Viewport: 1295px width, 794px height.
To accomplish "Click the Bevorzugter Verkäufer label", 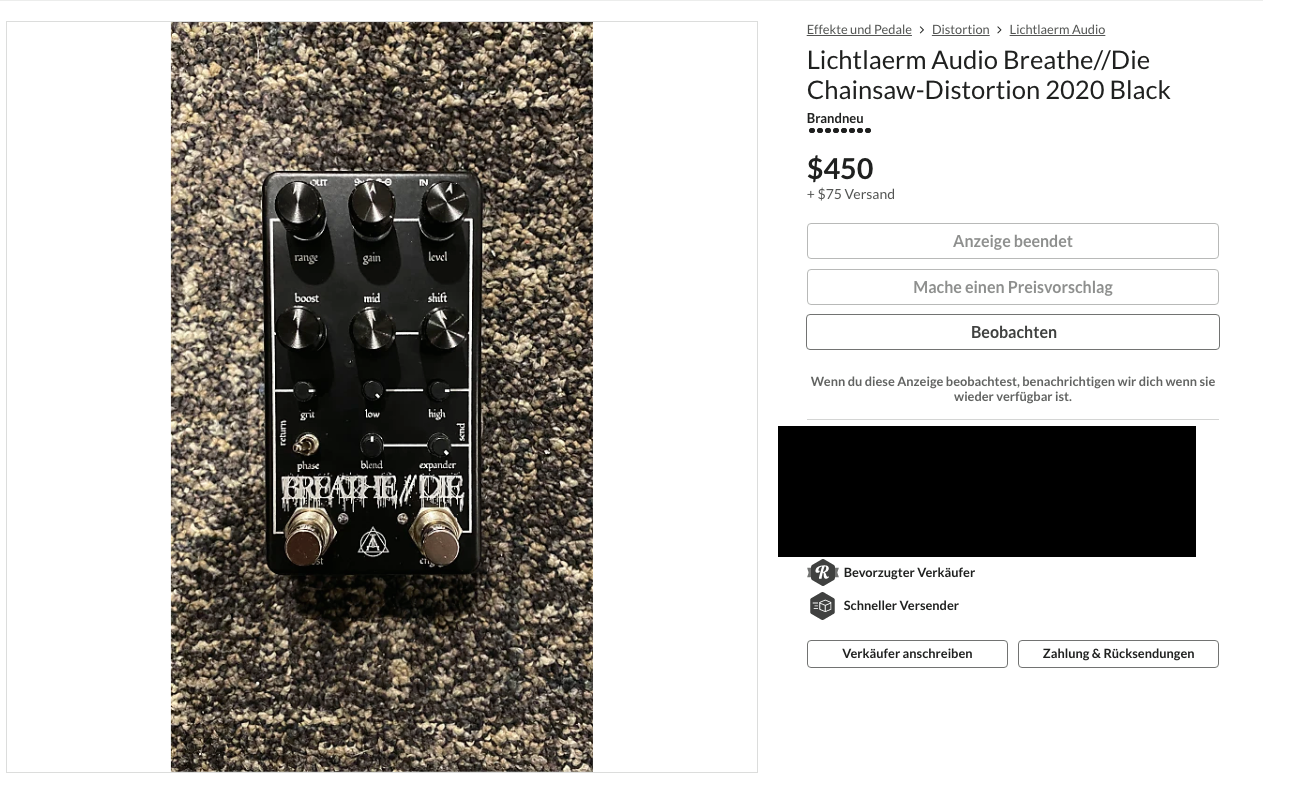I will [909, 573].
